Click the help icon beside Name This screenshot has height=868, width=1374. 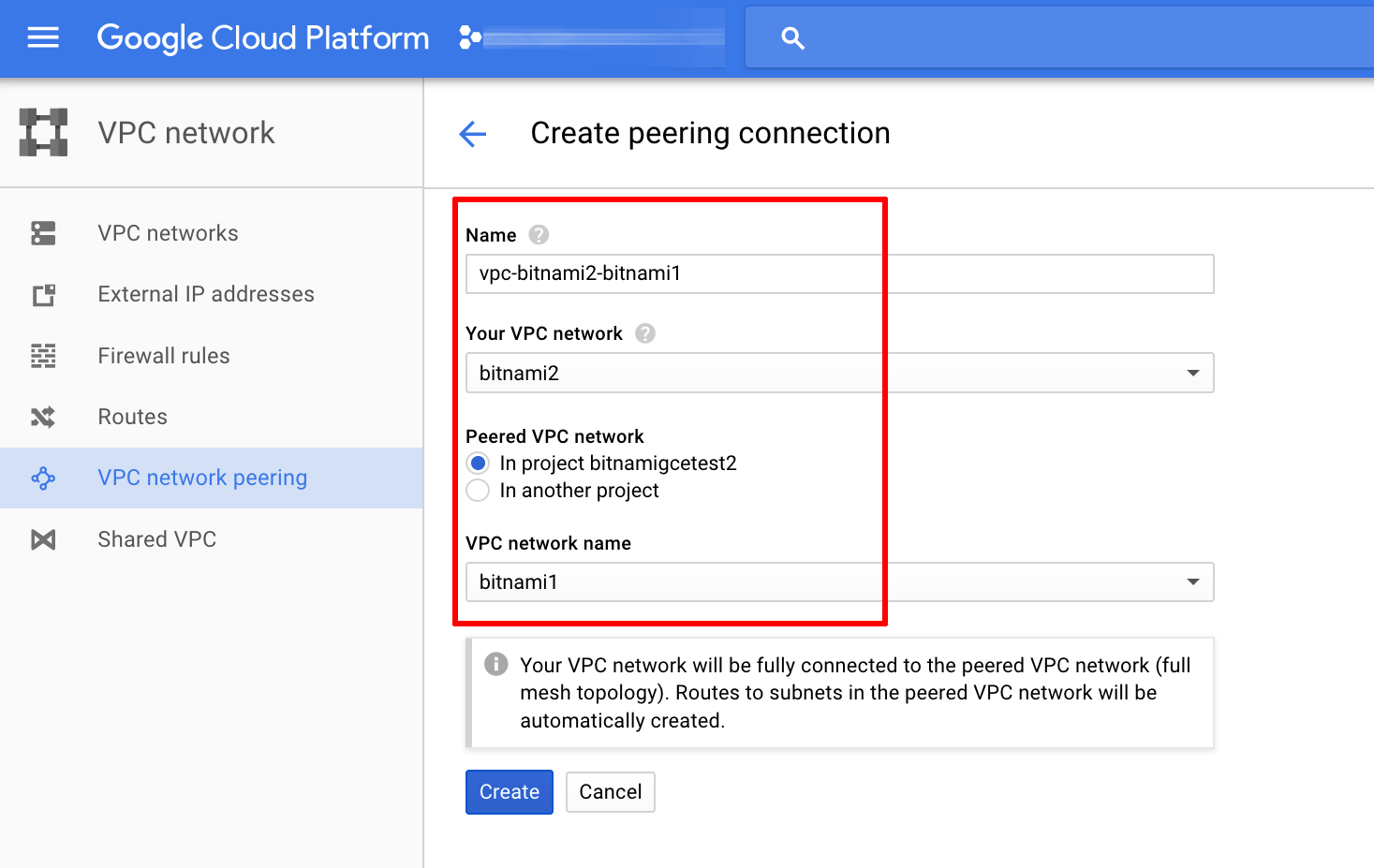[539, 235]
